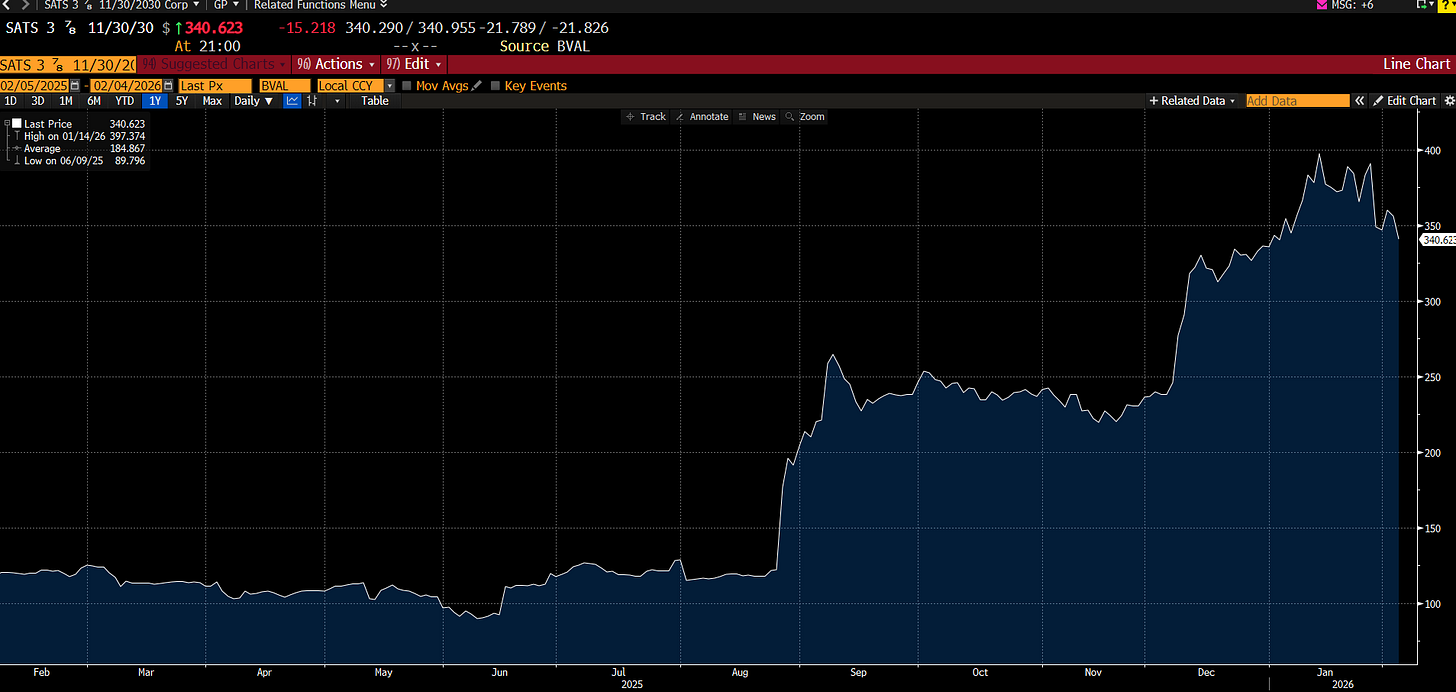The height and width of the screenshot is (692, 1456).
Task: Click the -15.218 price change value
Action: click(308, 28)
